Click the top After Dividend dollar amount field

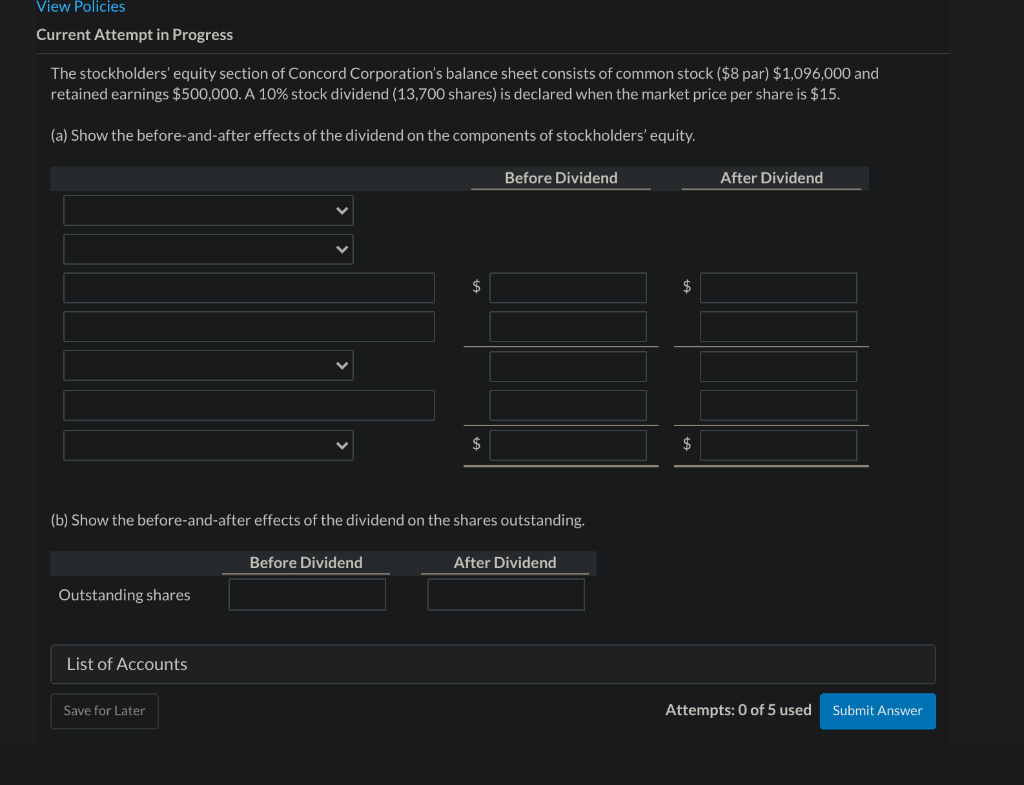(778, 287)
